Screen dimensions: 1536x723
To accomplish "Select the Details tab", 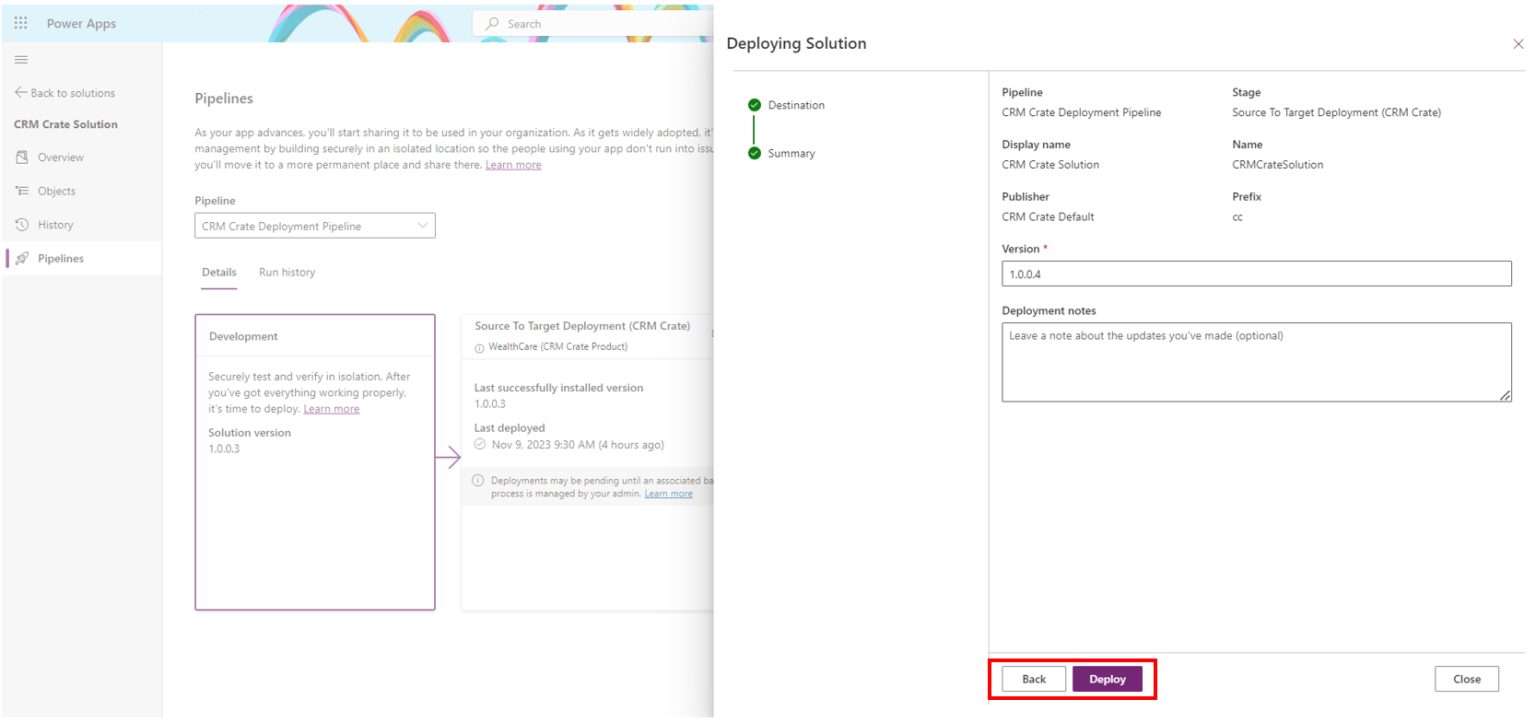I will 219,272.
